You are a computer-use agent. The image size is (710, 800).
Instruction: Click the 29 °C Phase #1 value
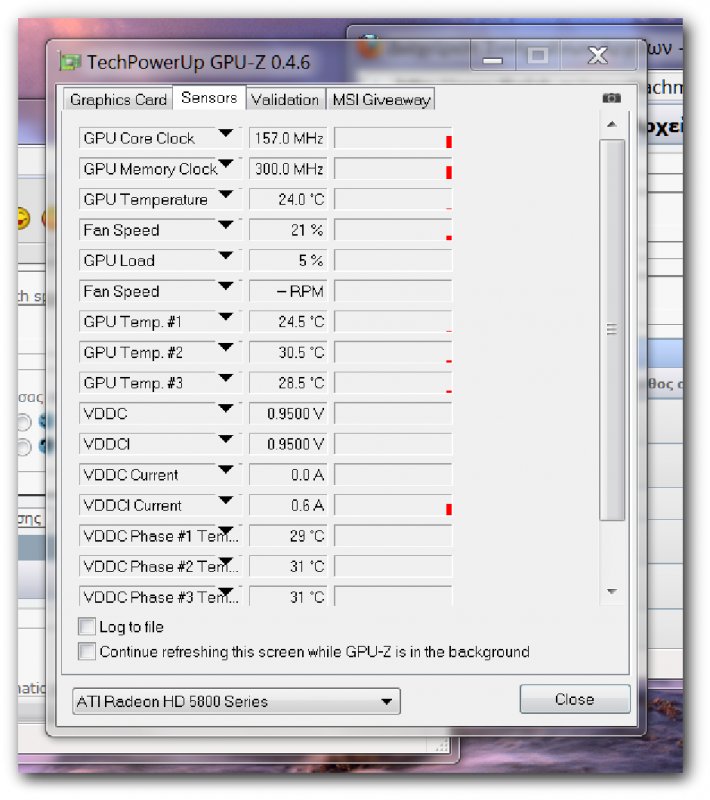tap(288, 536)
